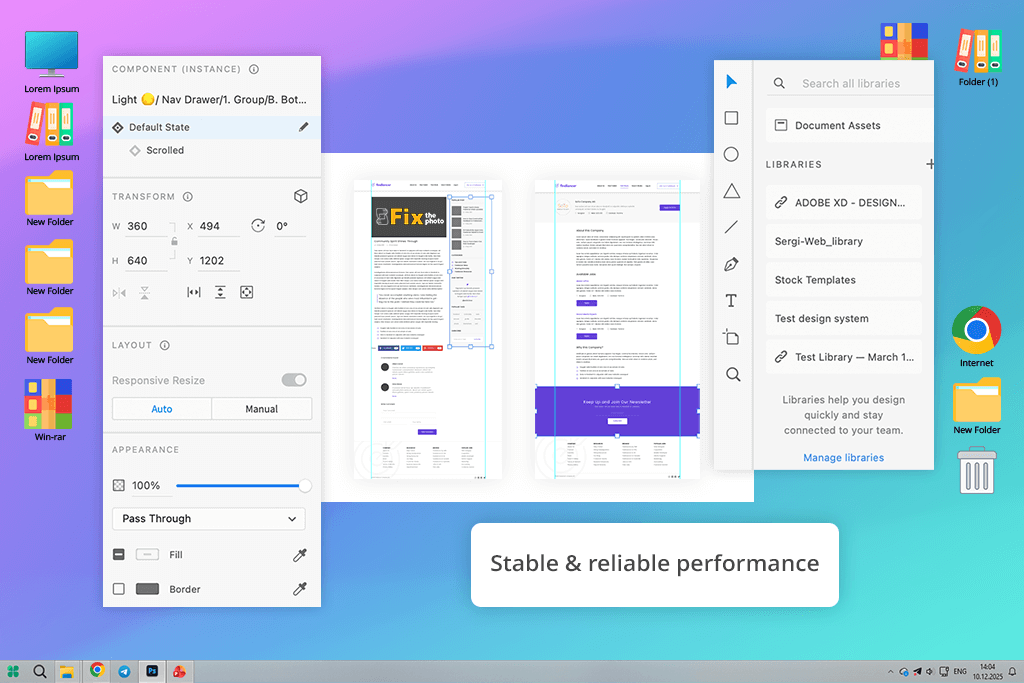Click the Fill eyedropper icon
1024x683 pixels.
click(x=300, y=555)
